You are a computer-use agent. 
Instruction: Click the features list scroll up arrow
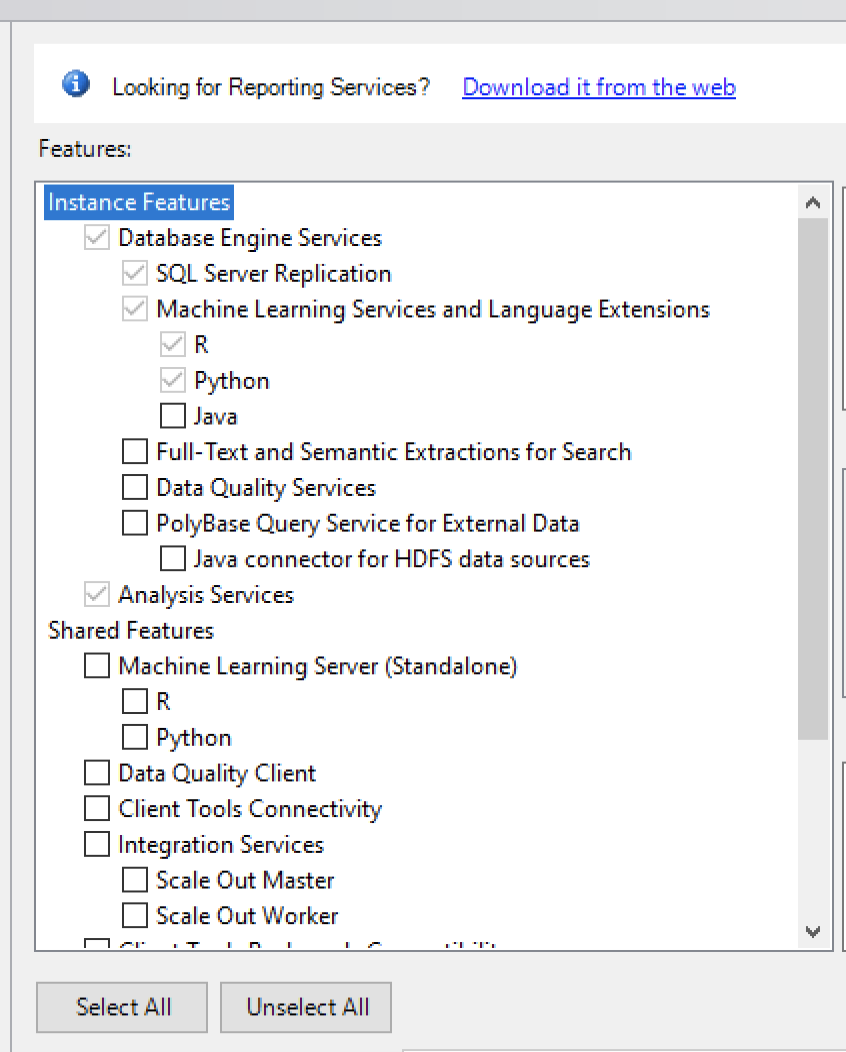(813, 202)
